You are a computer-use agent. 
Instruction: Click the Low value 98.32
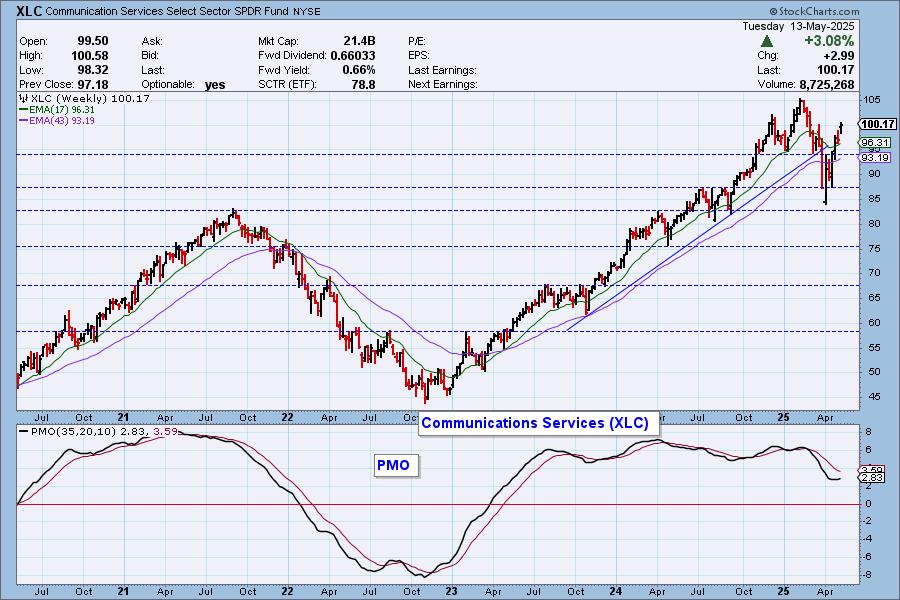point(93,70)
